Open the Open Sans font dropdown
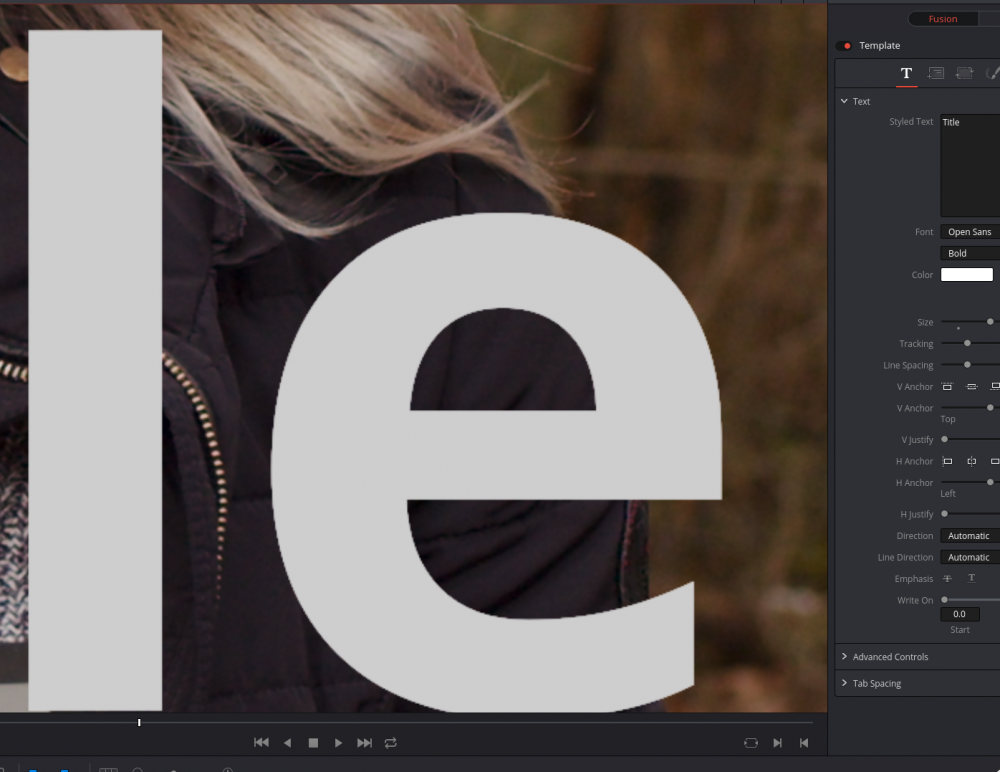 pyautogui.click(x=970, y=232)
